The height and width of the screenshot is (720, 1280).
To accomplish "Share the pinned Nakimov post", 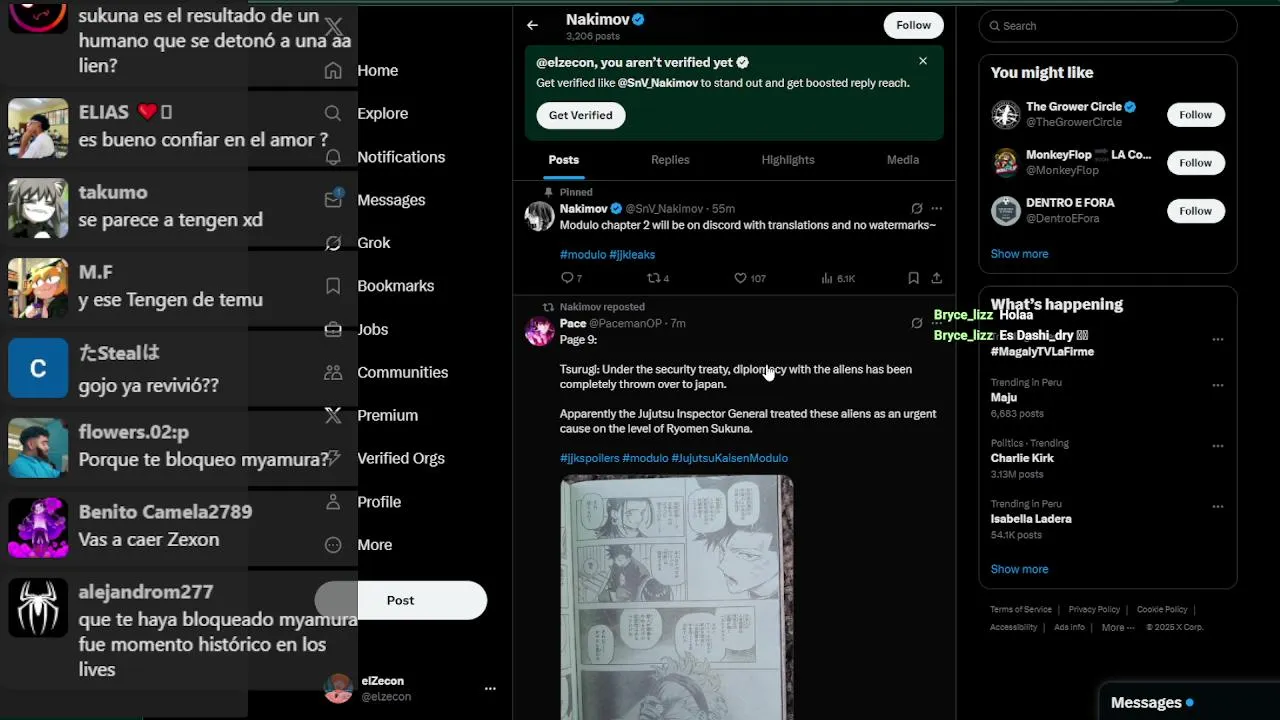I will (x=936, y=278).
